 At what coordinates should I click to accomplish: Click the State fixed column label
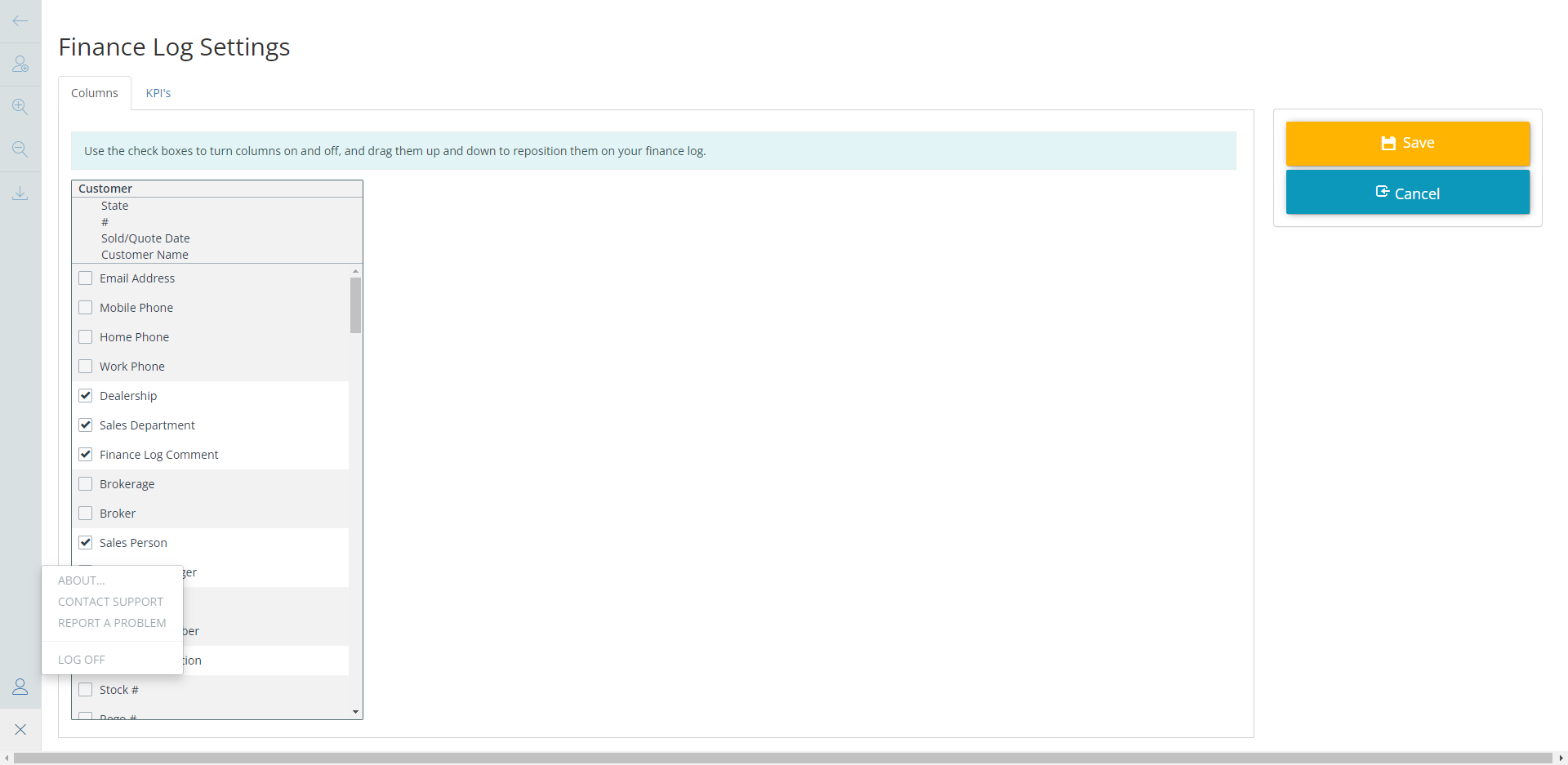coord(114,206)
